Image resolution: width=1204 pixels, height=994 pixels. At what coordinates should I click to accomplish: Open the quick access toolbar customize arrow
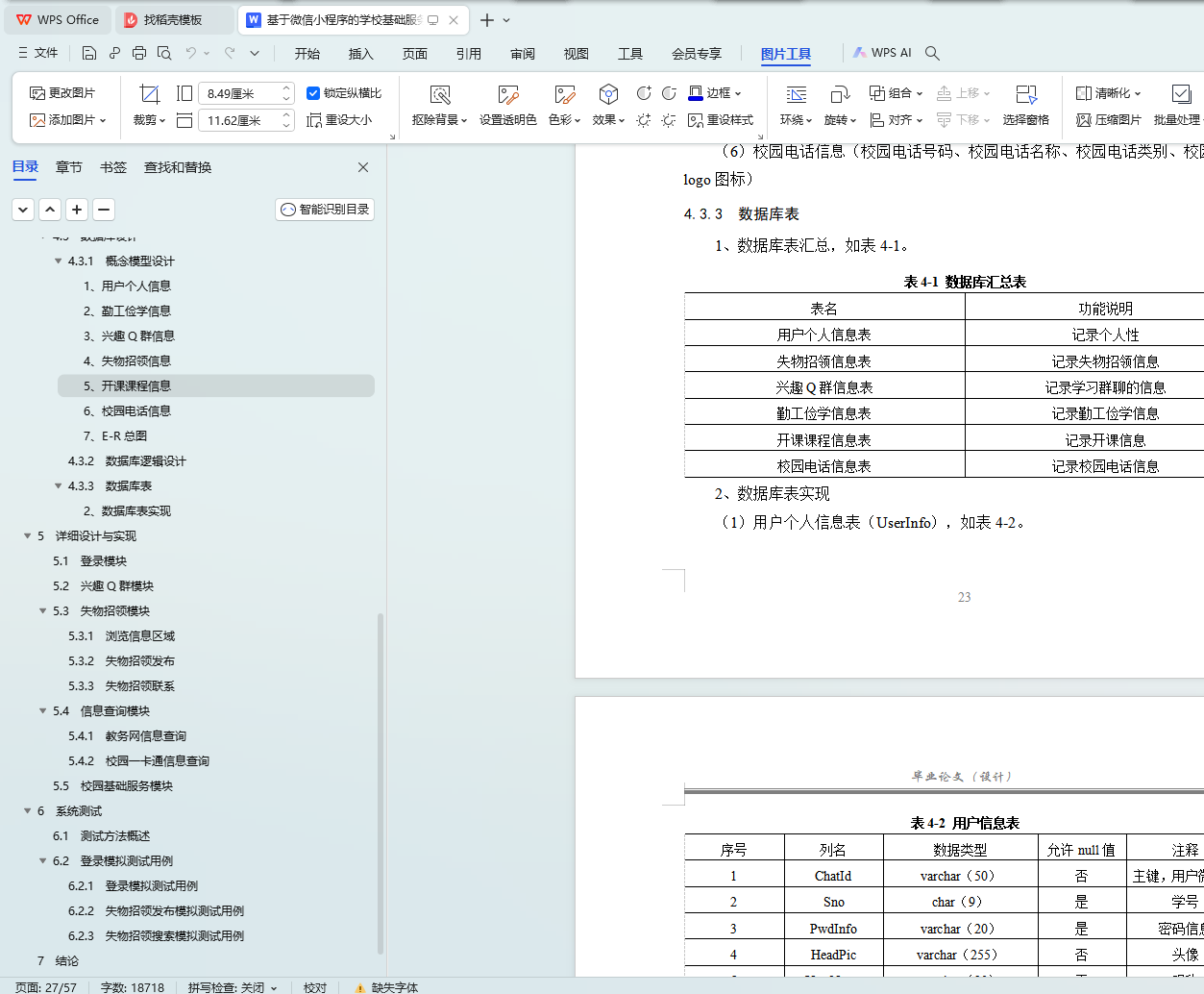pos(255,53)
